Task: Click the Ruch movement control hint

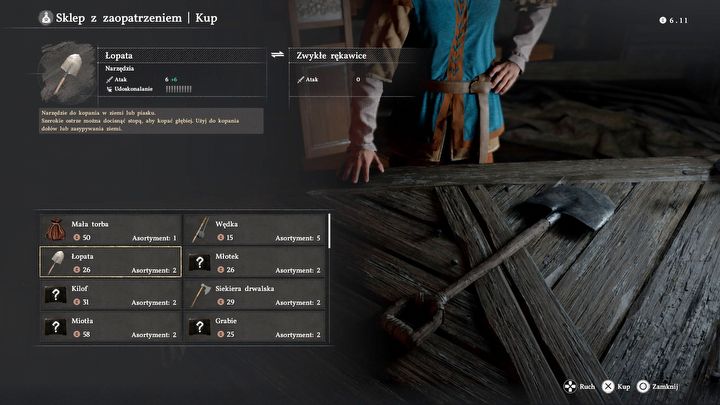Action: coord(579,387)
